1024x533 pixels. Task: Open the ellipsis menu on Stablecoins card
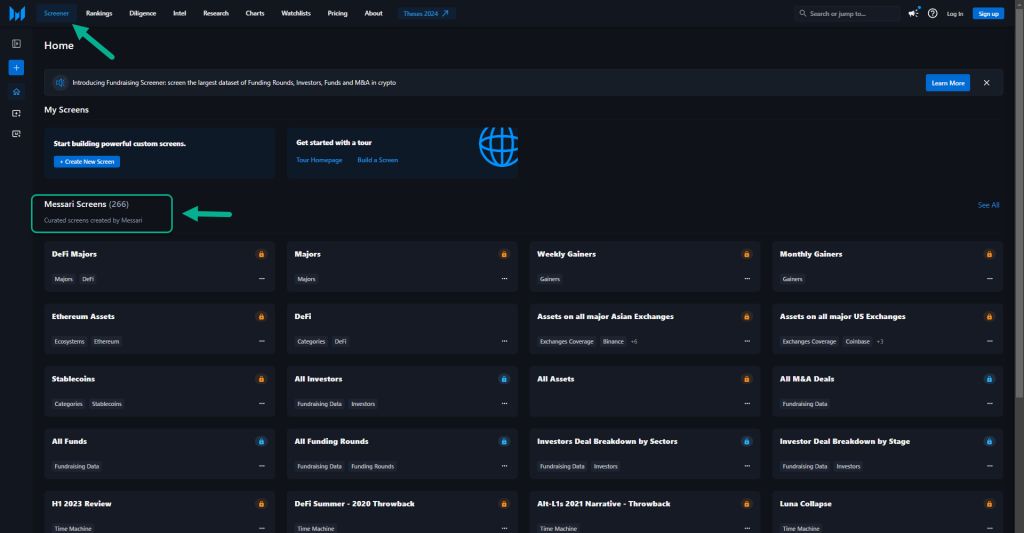pyautogui.click(x=261, y=404)
